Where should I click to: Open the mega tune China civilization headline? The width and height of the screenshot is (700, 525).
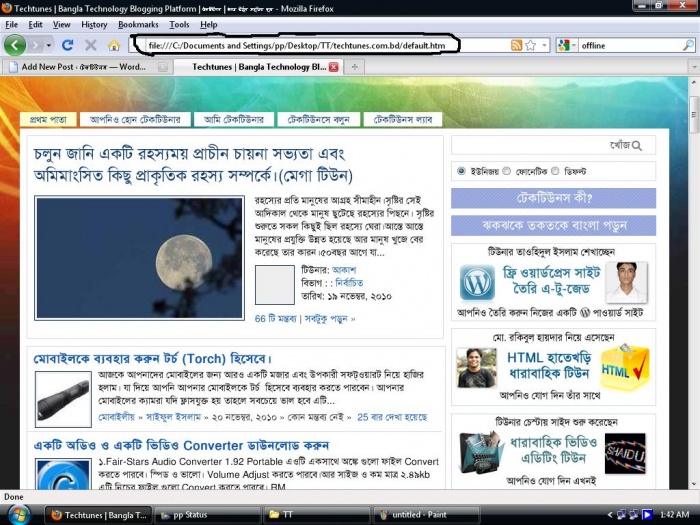click(193, 164)
